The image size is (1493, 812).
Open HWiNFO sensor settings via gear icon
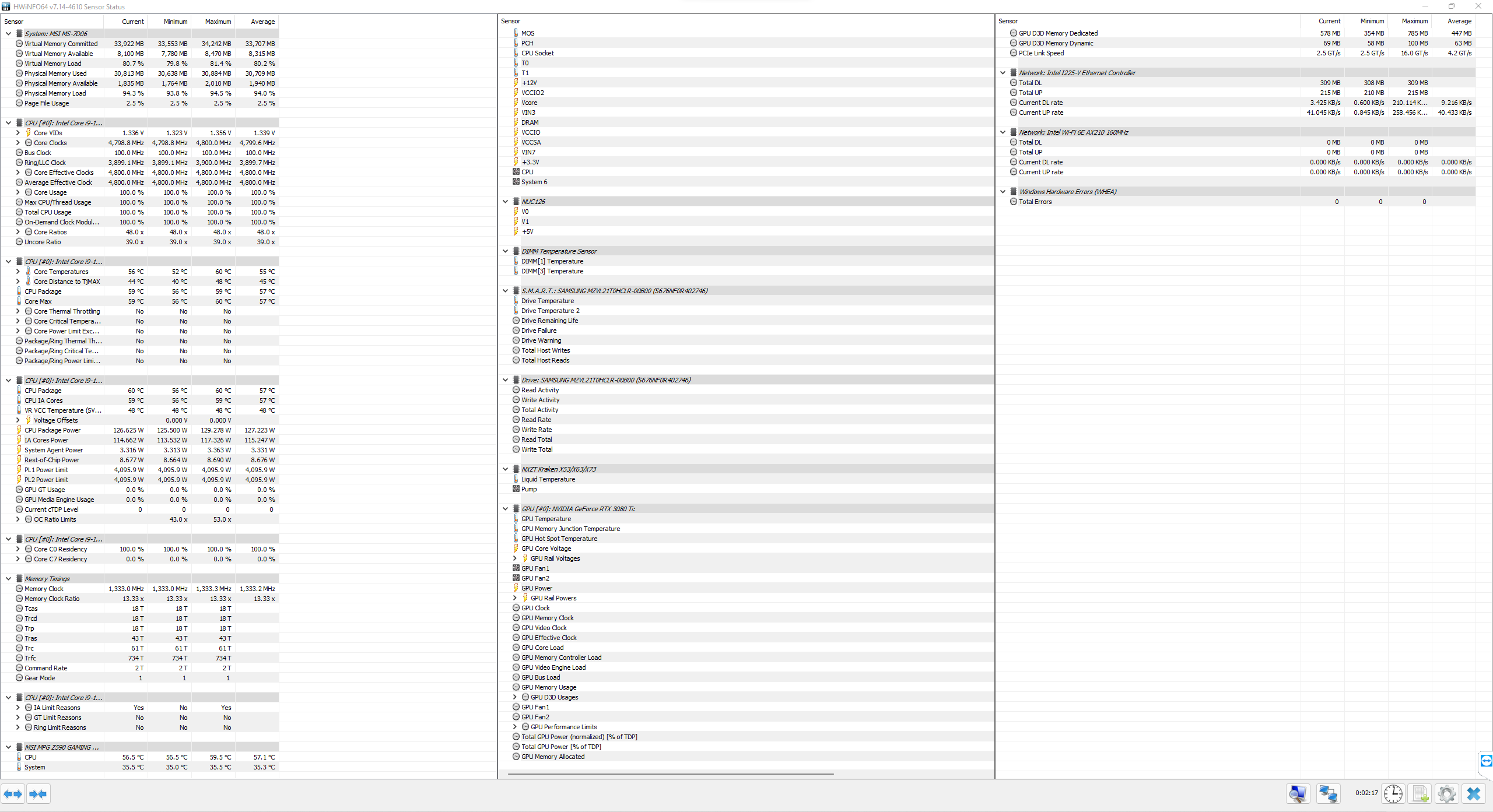(1446, 793)
